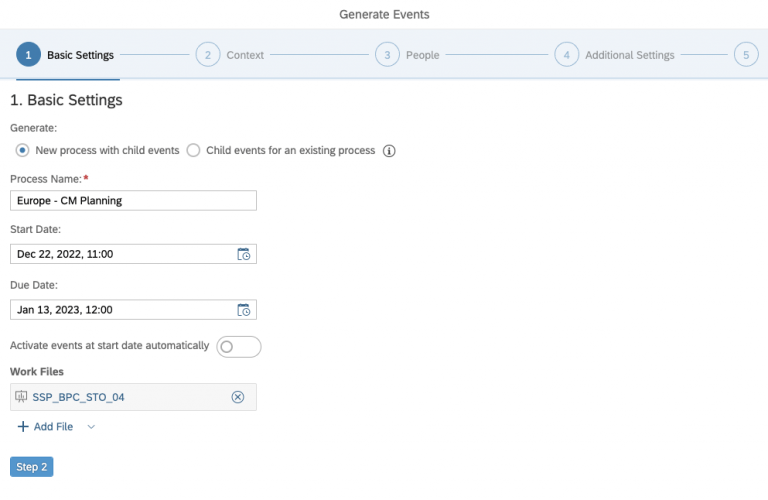Remove the SSP_BPC_STO_04 work file
Image resolution: width=768 pixels, height=500 pixels.
pos(238,397)
